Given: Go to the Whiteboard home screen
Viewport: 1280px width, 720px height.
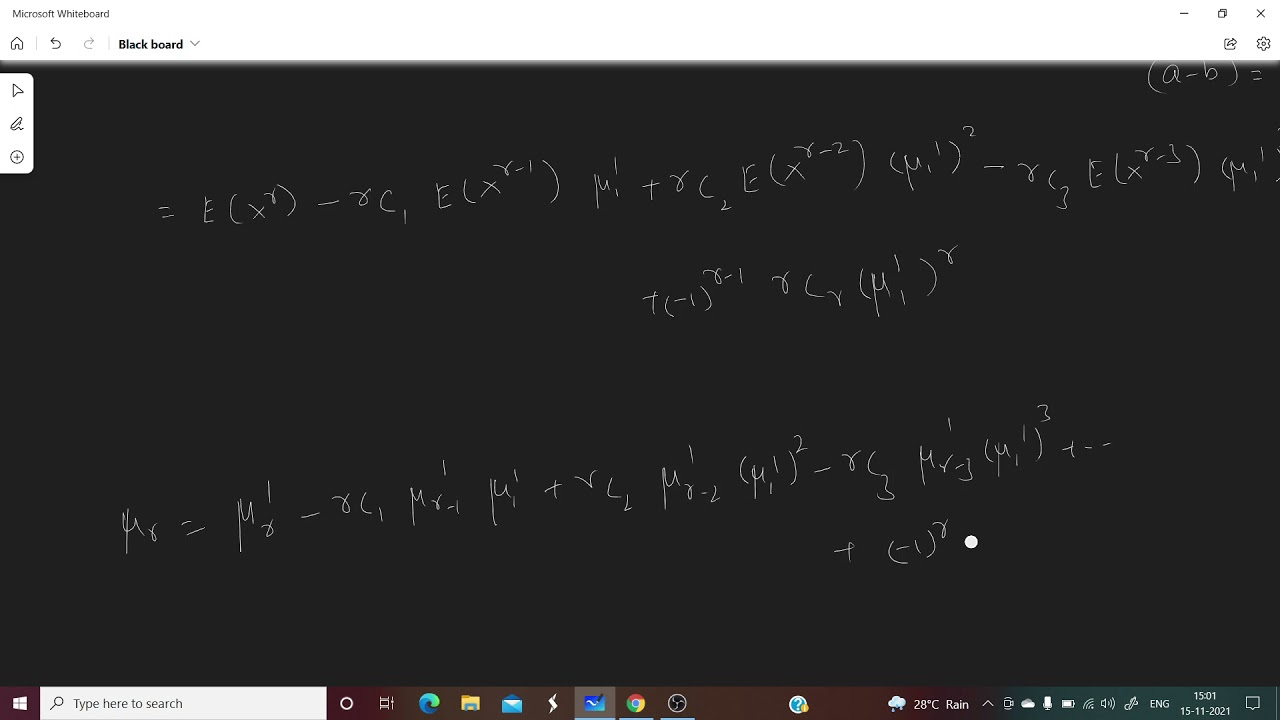Looking at the screenshot, I should pos(17,44).
